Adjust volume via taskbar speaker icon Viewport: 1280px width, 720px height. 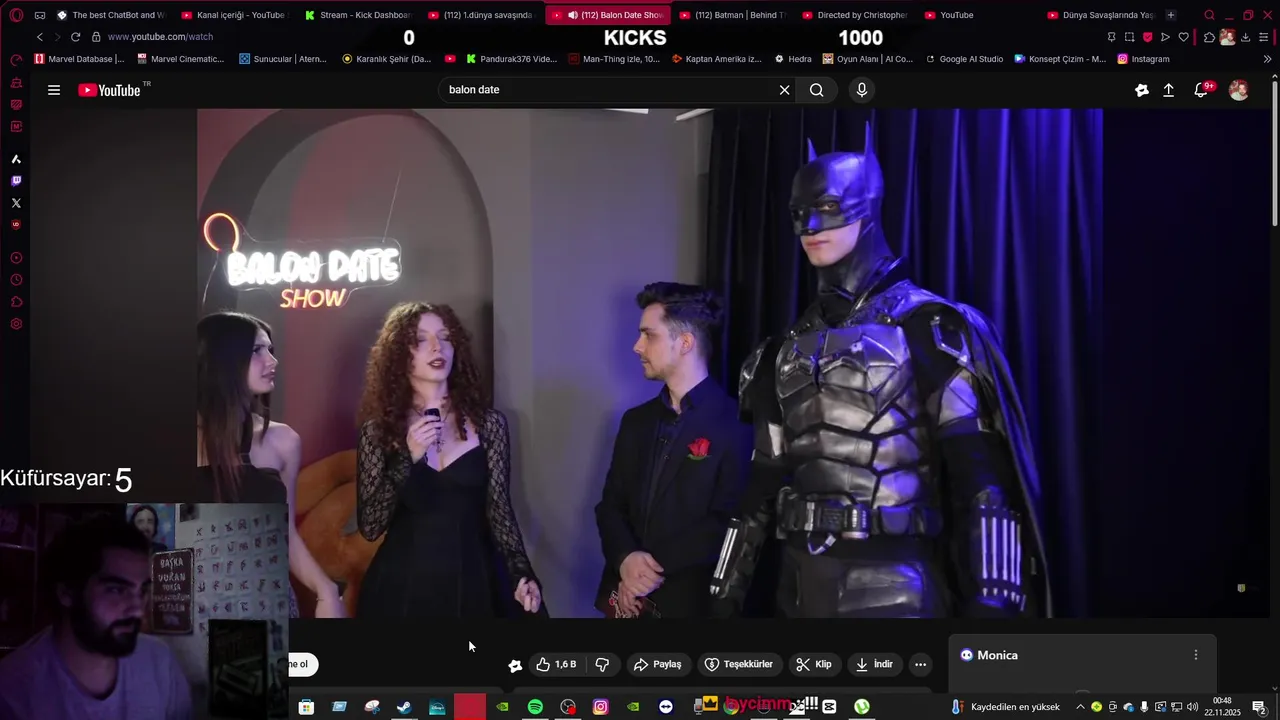click(1192, 707)
